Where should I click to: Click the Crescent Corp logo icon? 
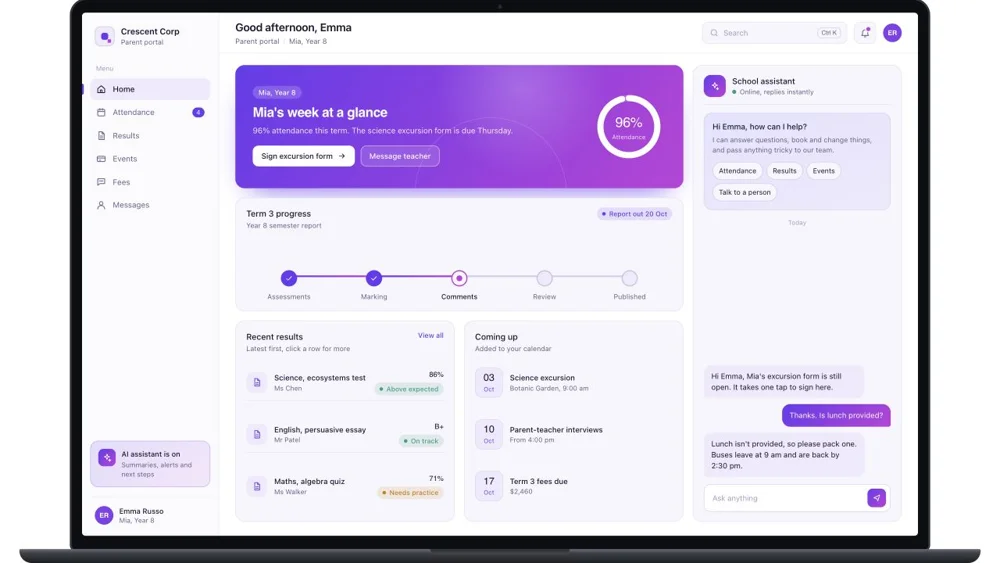(x=105, y=36)
